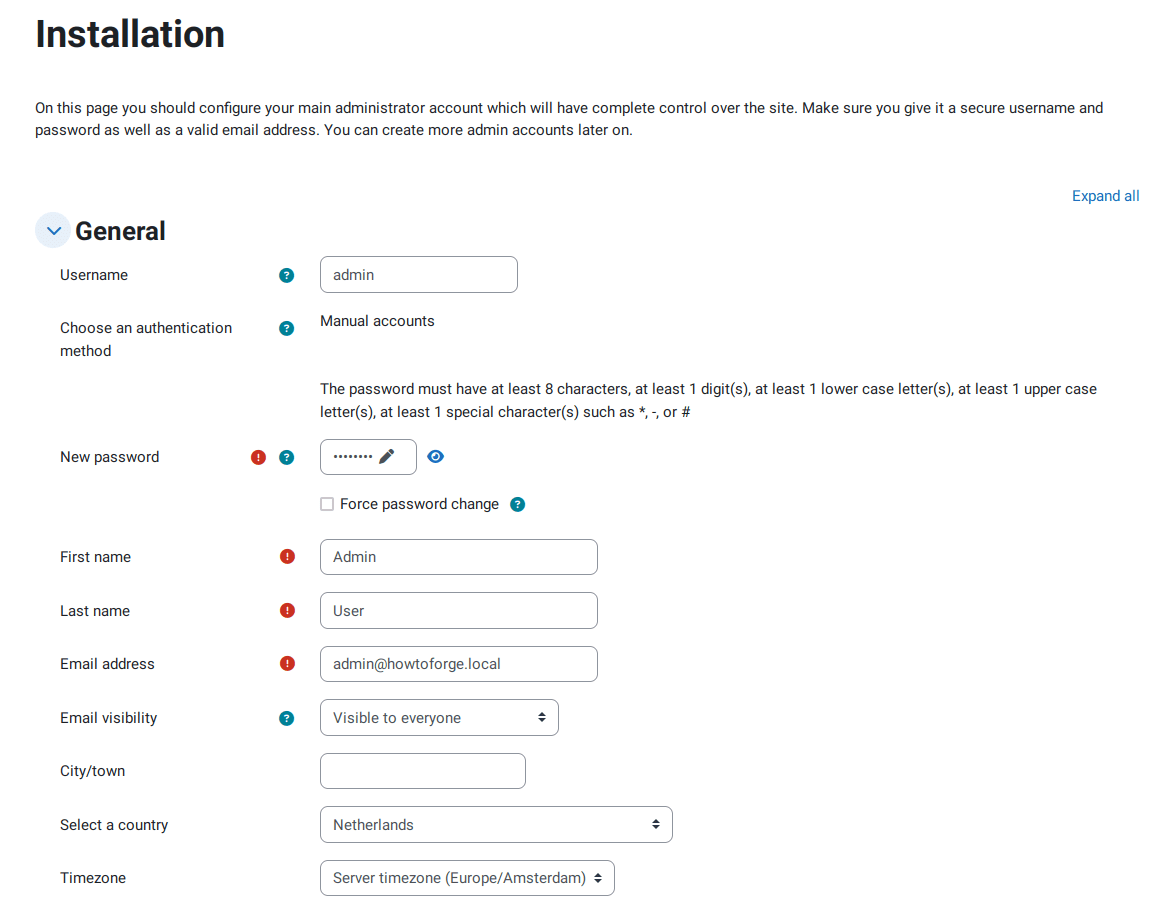Click the help icon for Email visibility
The height and width of the screenshot is (901, 1169).
coord(287,718)
